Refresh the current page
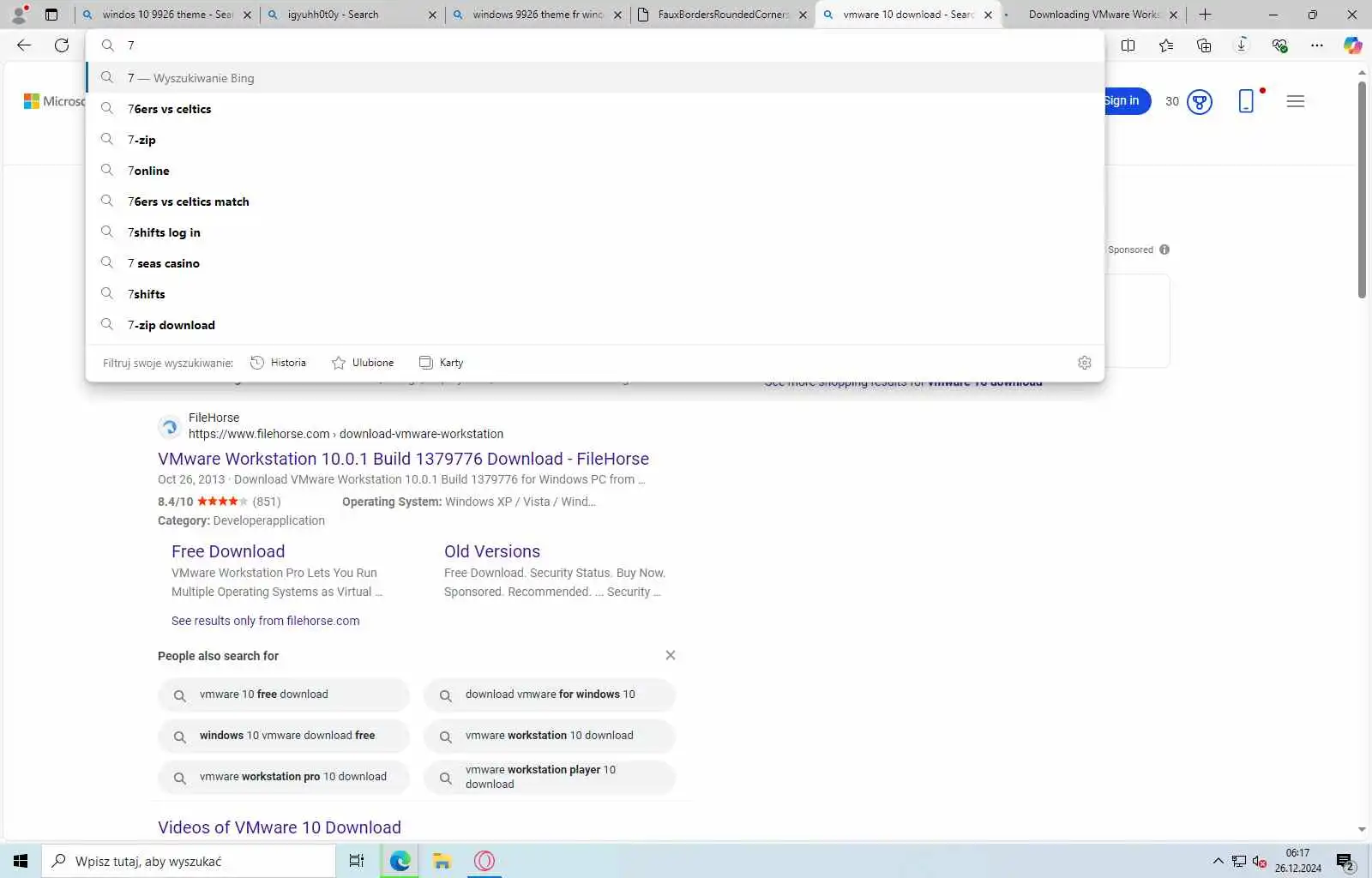The height and width of the screenshot is (878, 1372). pos(62,45)
